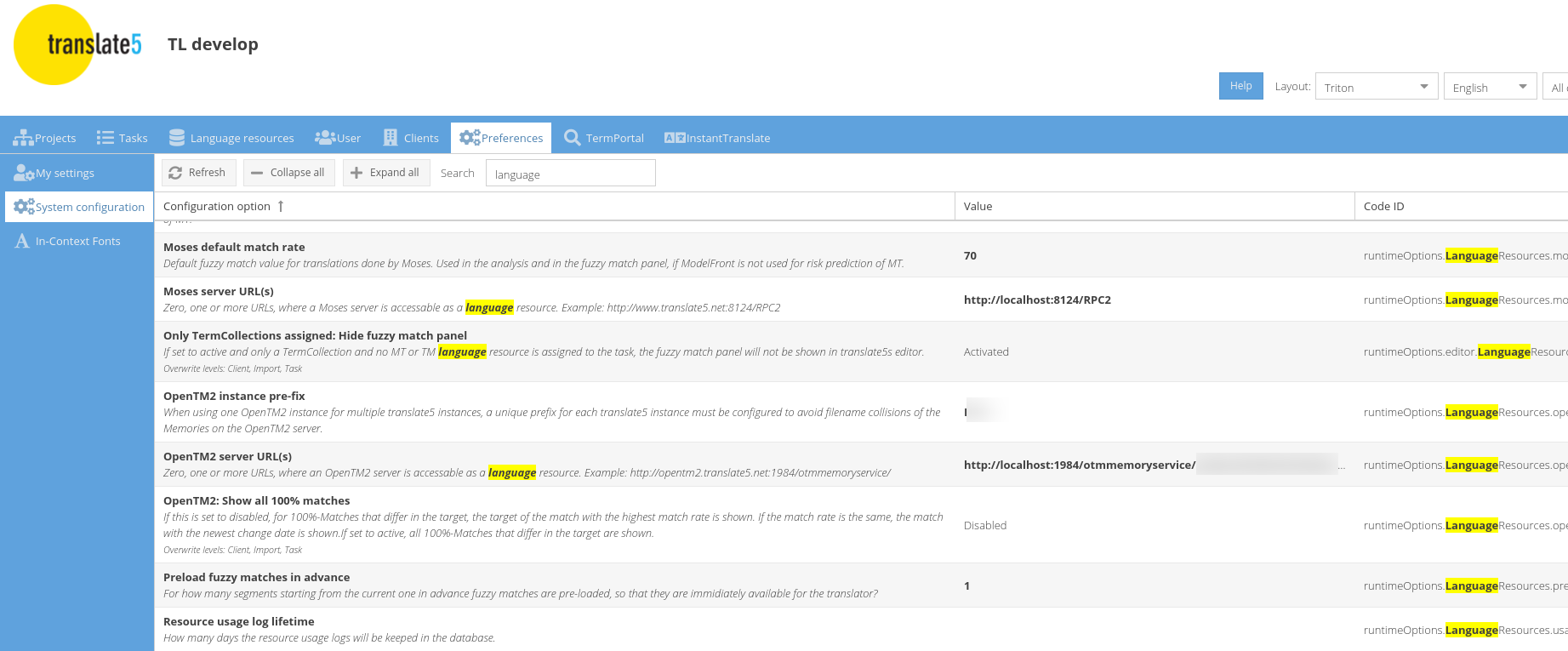Screen dimensions: 1568x651
Task: Click the User group icon
Action: tap(325, 138)
